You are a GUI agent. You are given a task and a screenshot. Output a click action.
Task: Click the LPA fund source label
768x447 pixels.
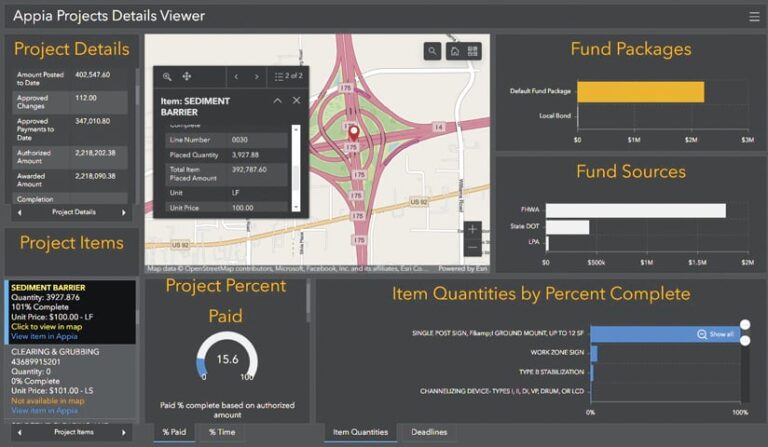tap(534, 242)
